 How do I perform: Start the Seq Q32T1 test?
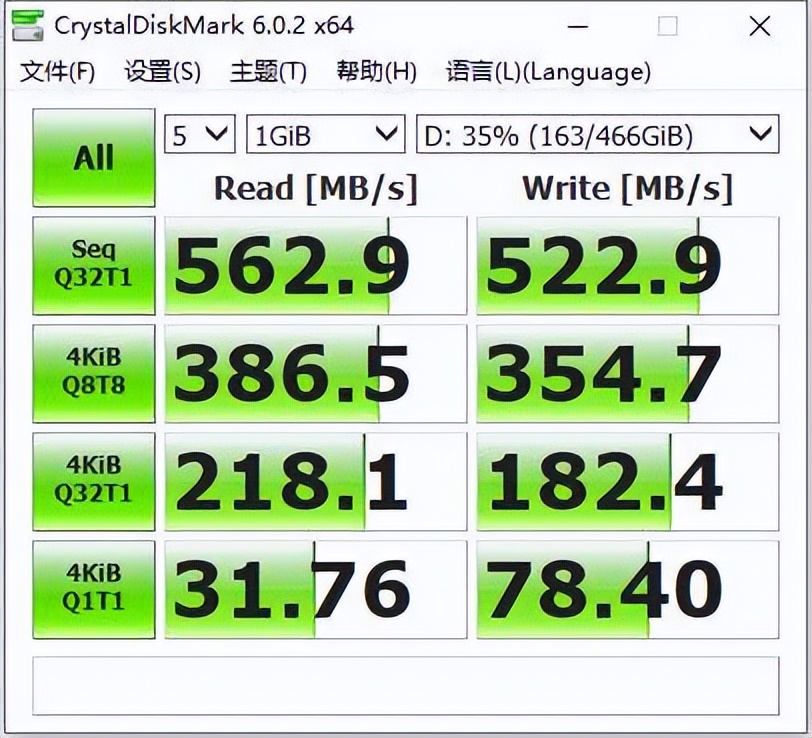tap(94, 266)
